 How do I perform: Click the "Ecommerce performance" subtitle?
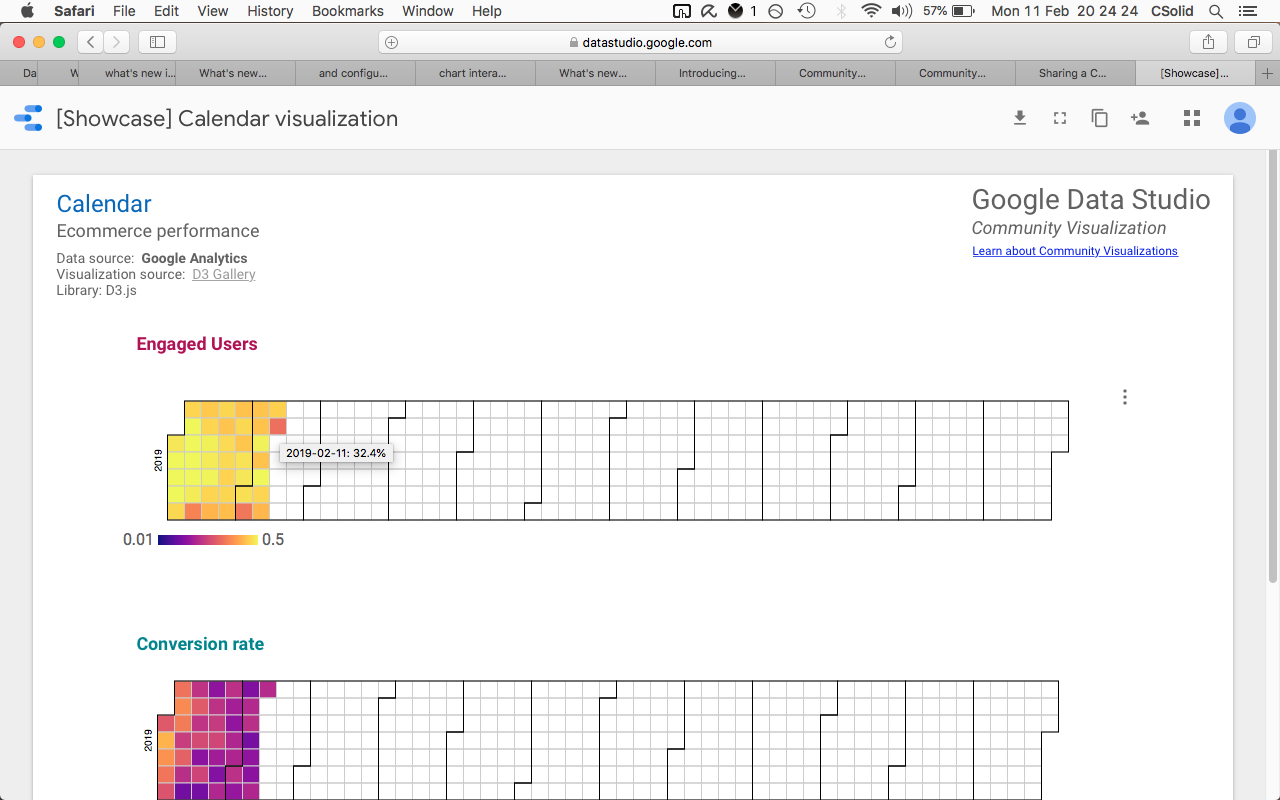(x=158, y=231)
